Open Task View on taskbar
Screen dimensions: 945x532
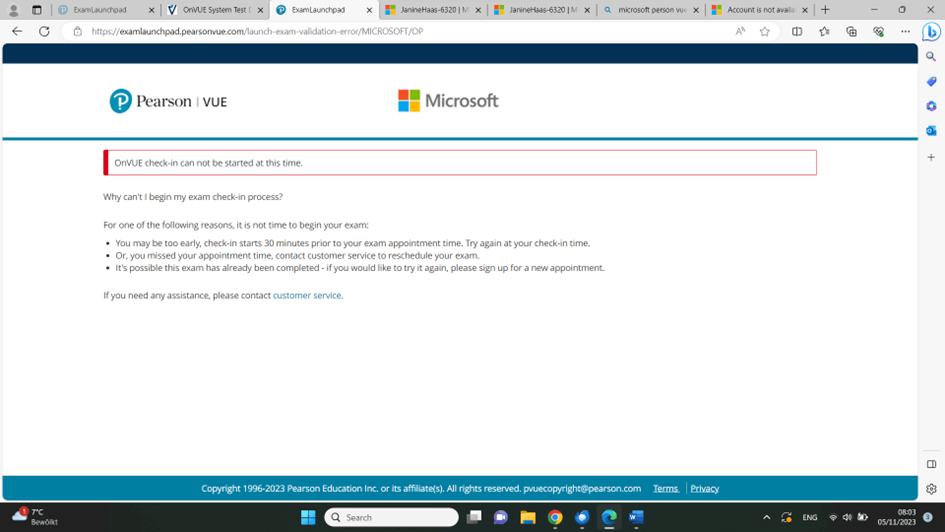(474, 517)
